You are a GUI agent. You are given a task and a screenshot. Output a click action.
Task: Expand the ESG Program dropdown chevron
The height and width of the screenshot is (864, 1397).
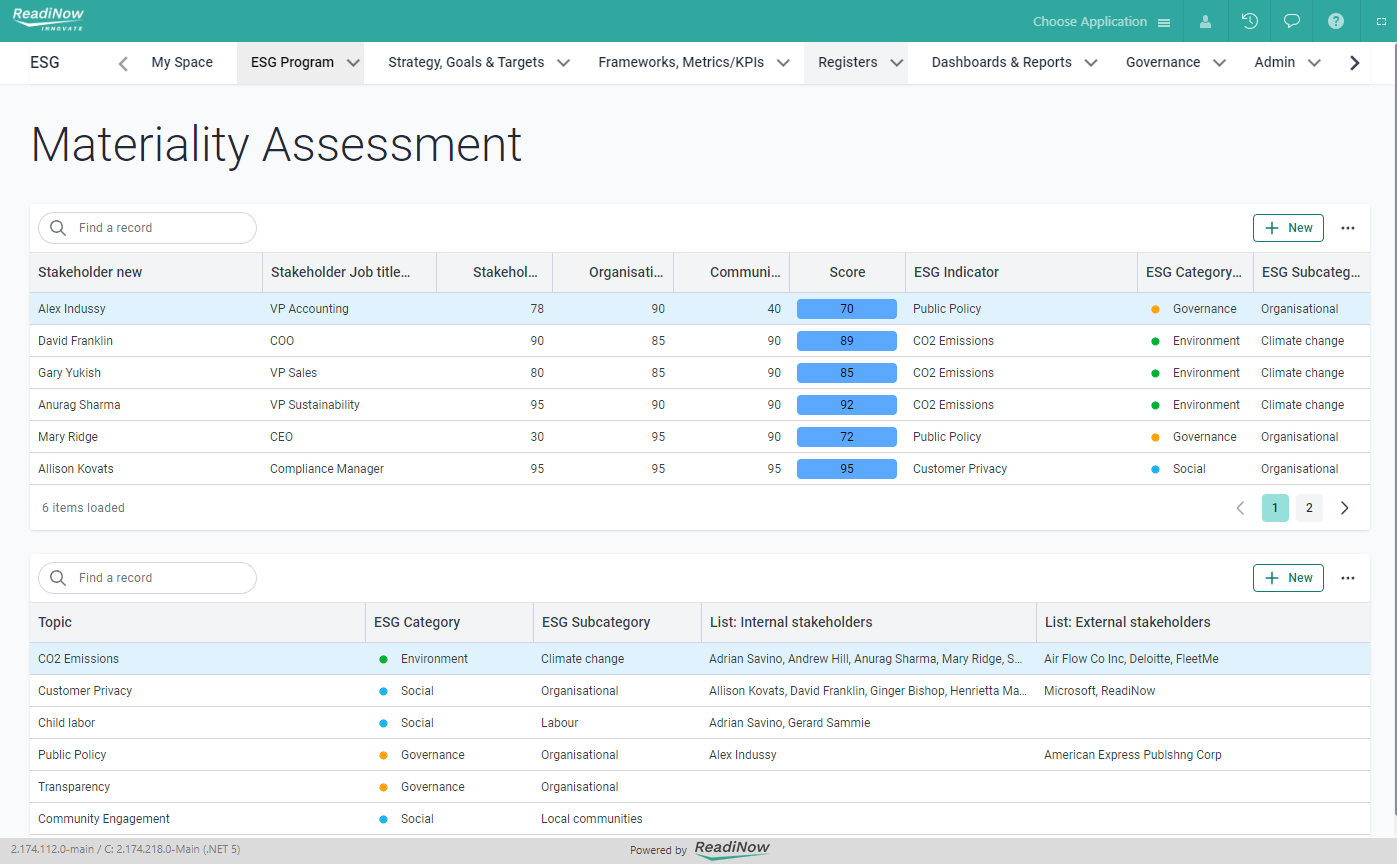pos(353,63)
